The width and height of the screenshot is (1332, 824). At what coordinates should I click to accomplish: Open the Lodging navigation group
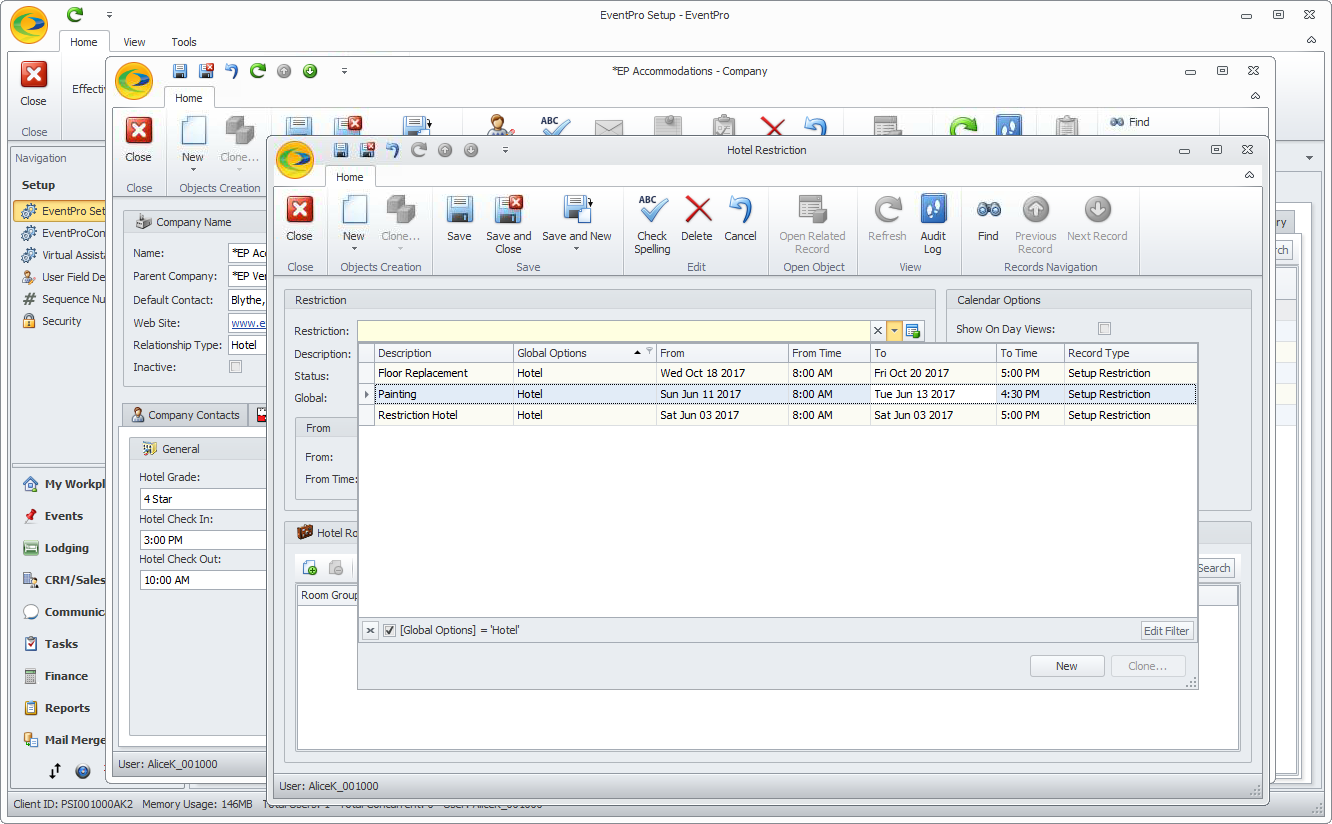click(66, 548)
